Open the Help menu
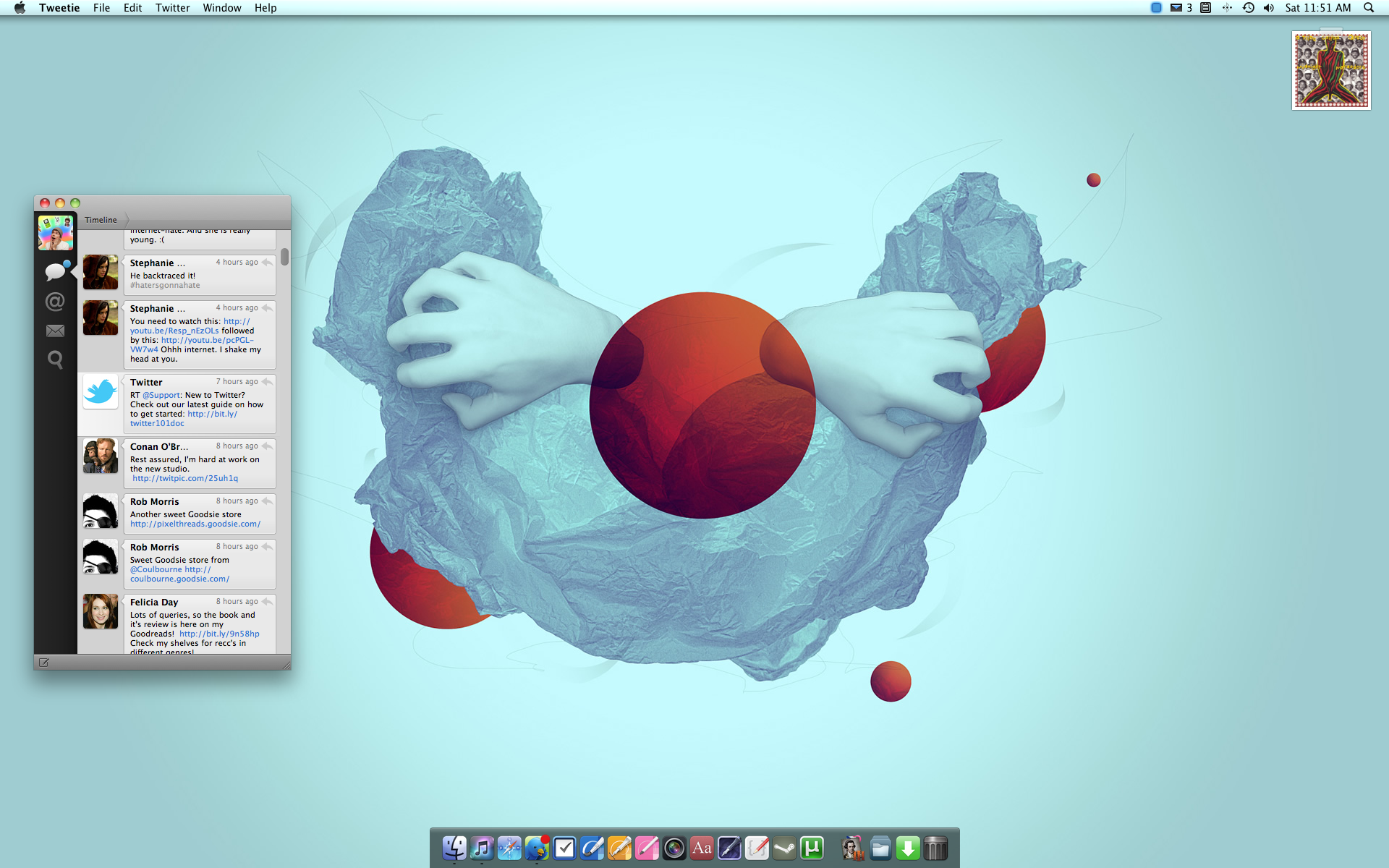The image size is (1389, 868). point(266,8)
